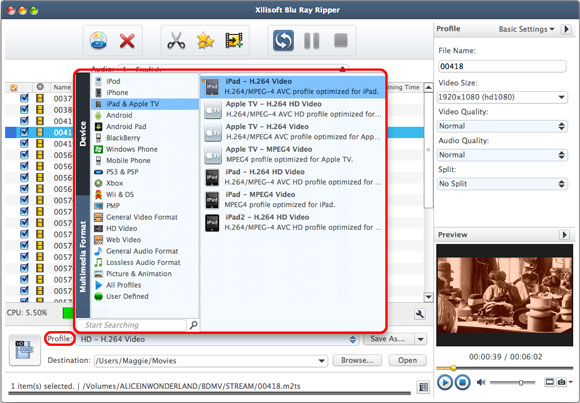
Task: Select the Wii & DS category
Action: [x=145, y=194]
